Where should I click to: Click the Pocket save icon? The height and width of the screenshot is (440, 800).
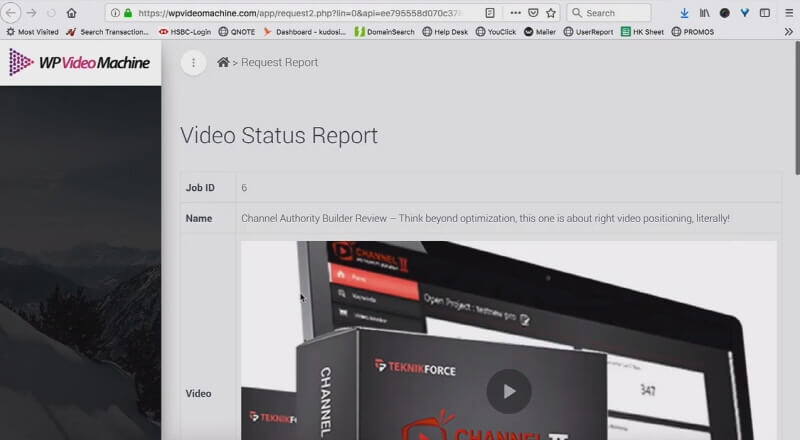coord(533,13)
